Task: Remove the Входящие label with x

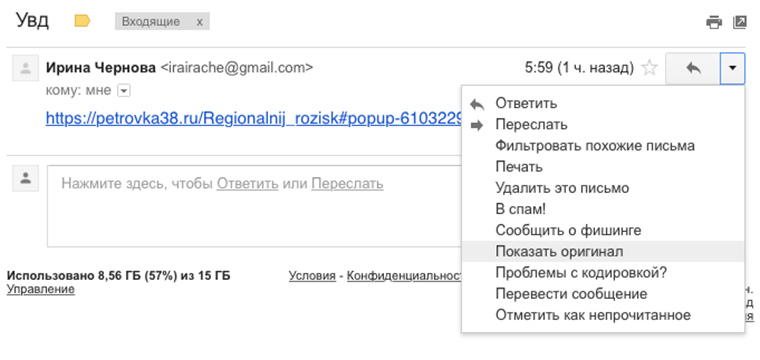Action: click(199, 22)
